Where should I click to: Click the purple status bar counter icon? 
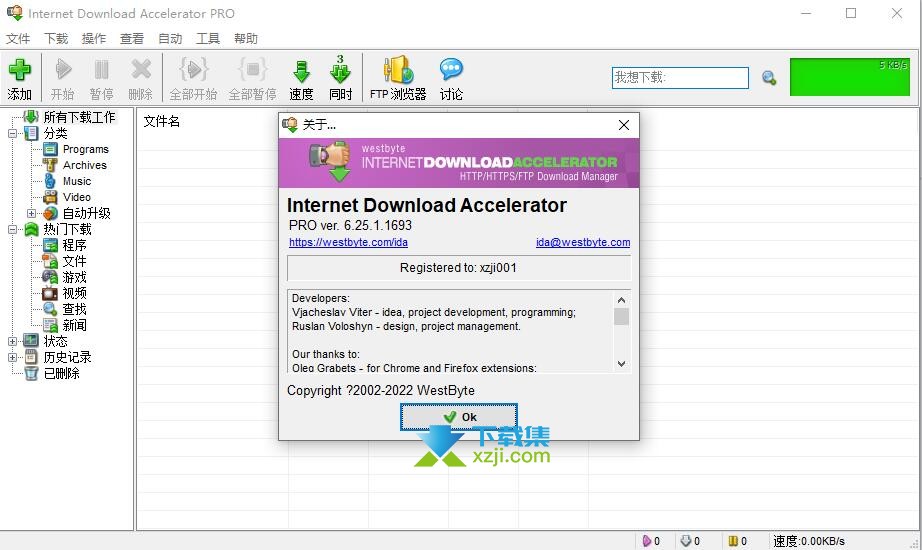tap(647, 541)
